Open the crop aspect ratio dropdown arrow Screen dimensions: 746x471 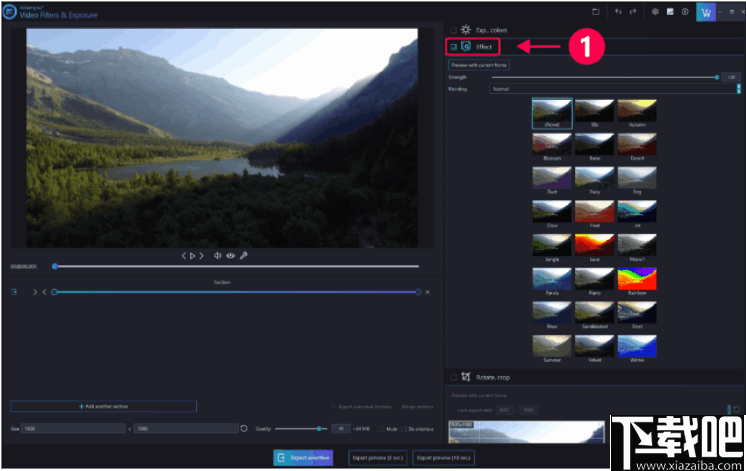click(x=729, y=409)
